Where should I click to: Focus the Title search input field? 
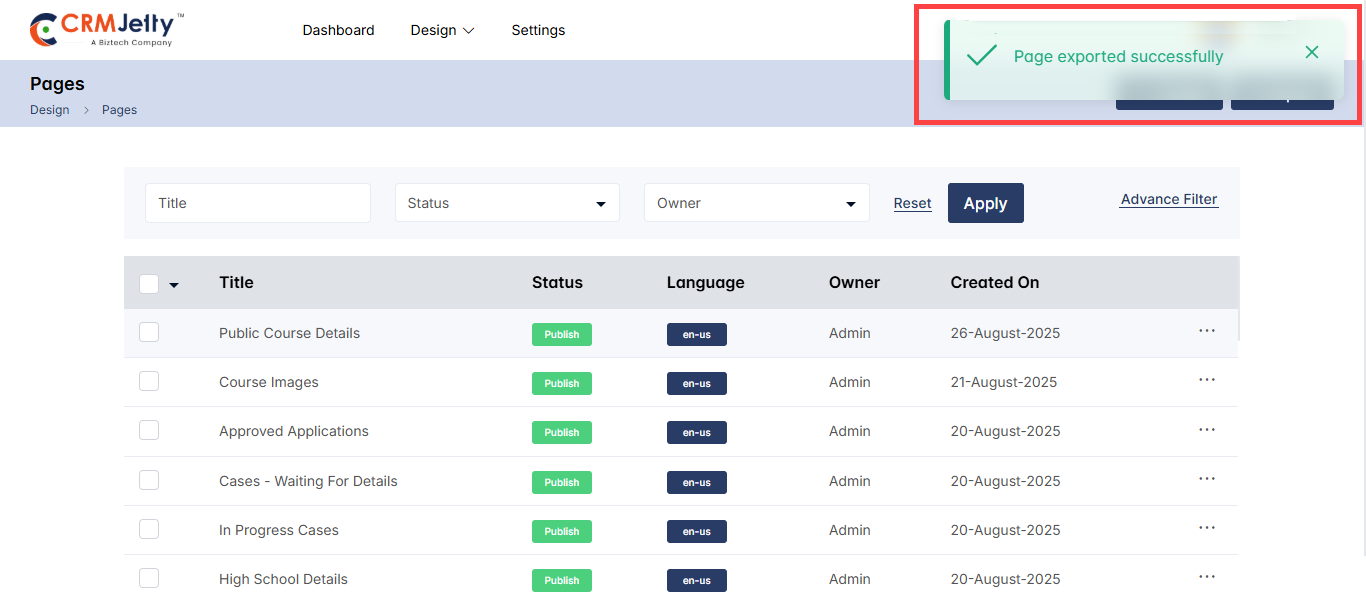point(258,203)
